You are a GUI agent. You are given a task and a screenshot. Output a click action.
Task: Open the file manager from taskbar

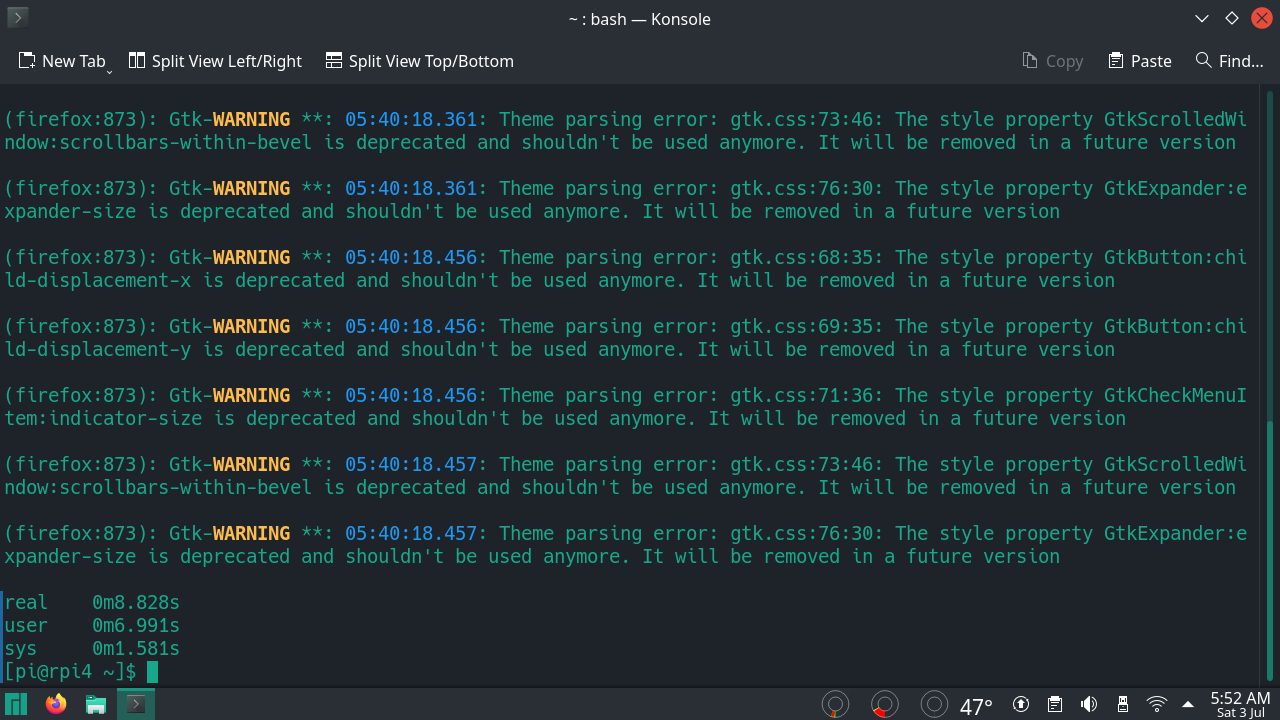coord(96,705)
